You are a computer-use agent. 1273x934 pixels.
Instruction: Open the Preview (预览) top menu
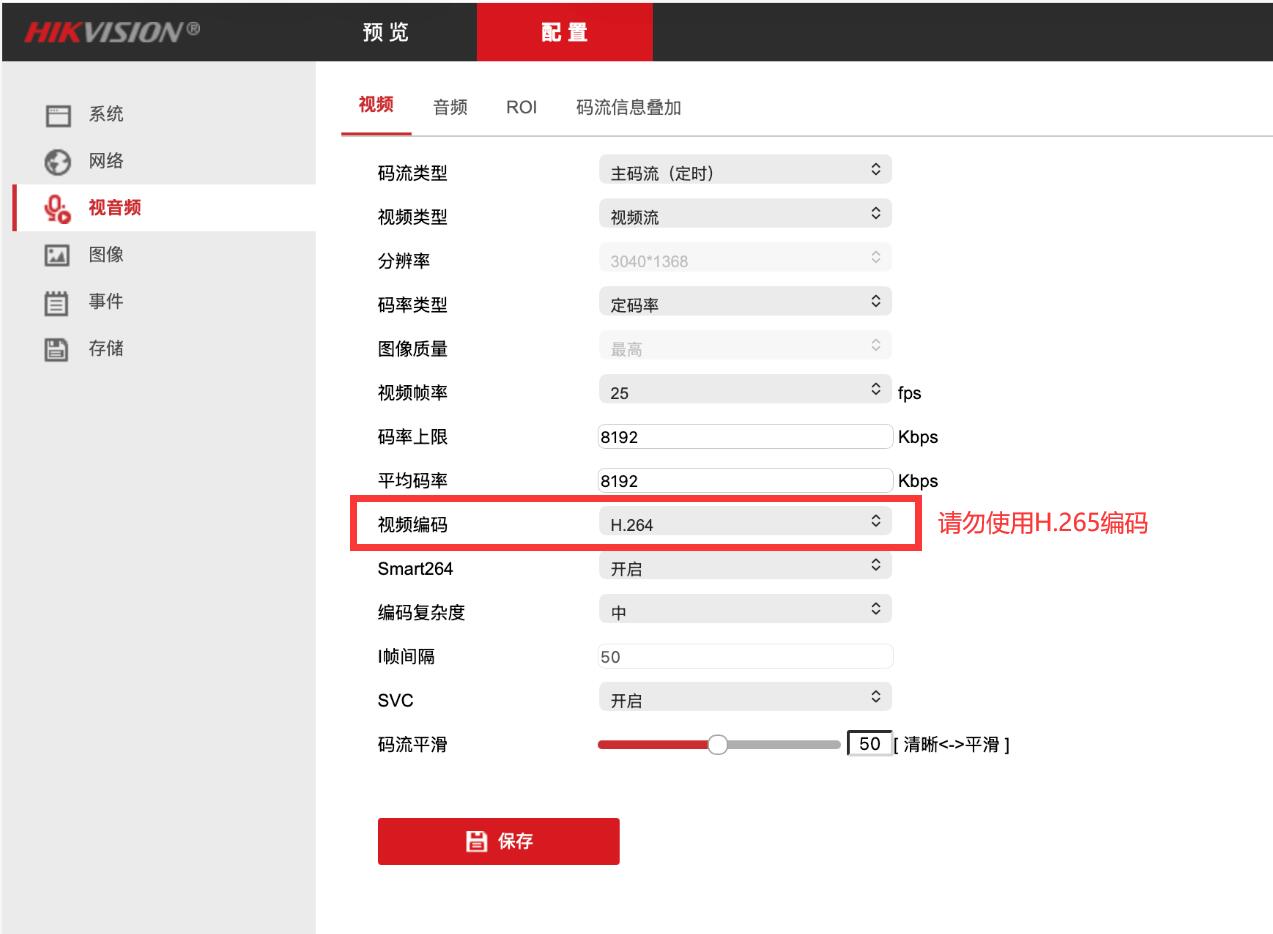tap(385, 31)
